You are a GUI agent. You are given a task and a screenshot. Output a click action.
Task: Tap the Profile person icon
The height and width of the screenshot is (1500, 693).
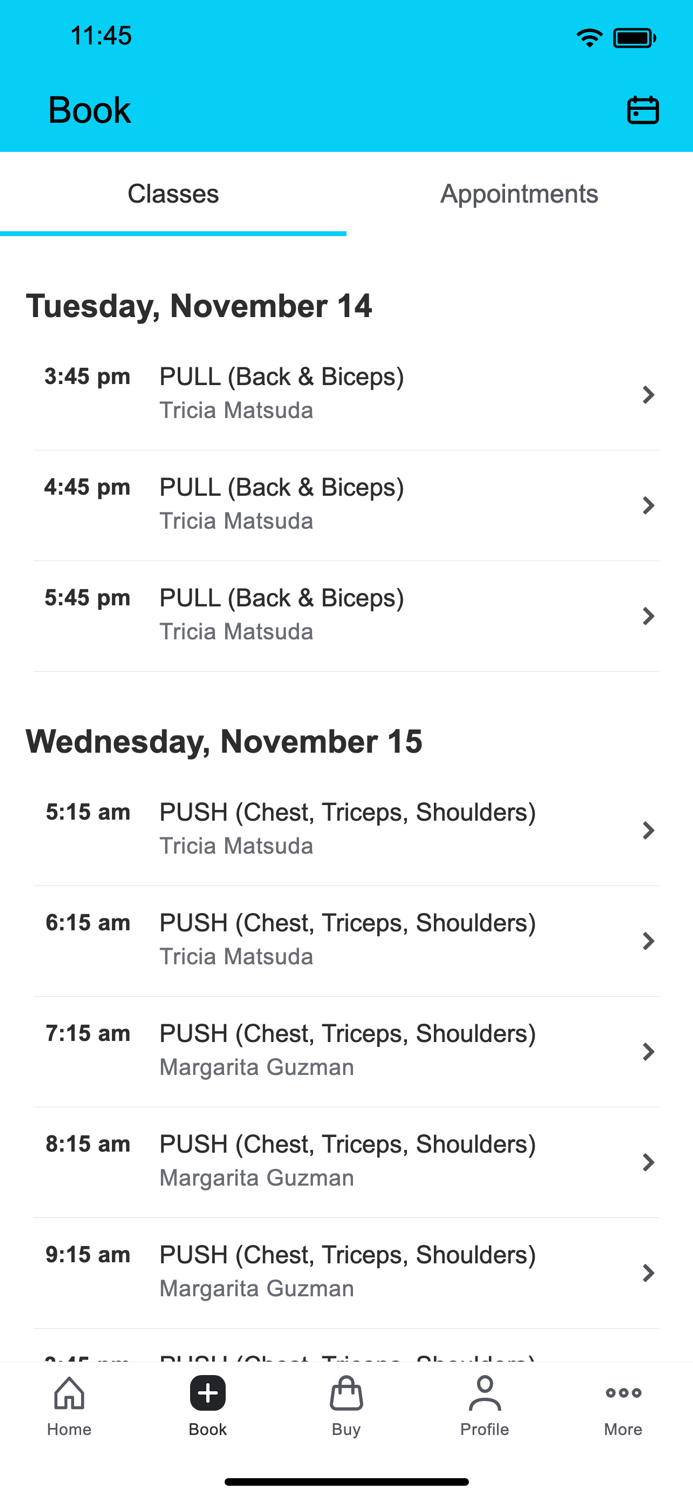(x=485, y=1393)
